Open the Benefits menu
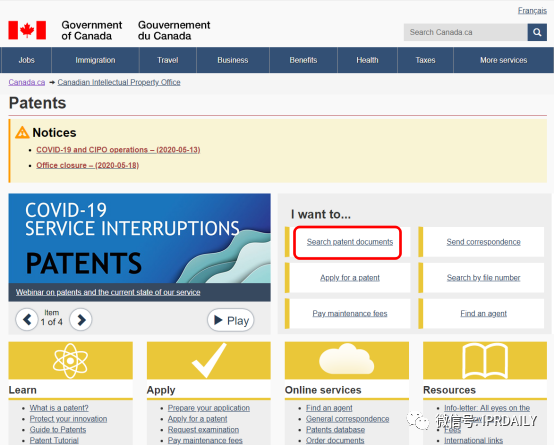The width and height of the screenshot is (554, 446). point(303,60)
